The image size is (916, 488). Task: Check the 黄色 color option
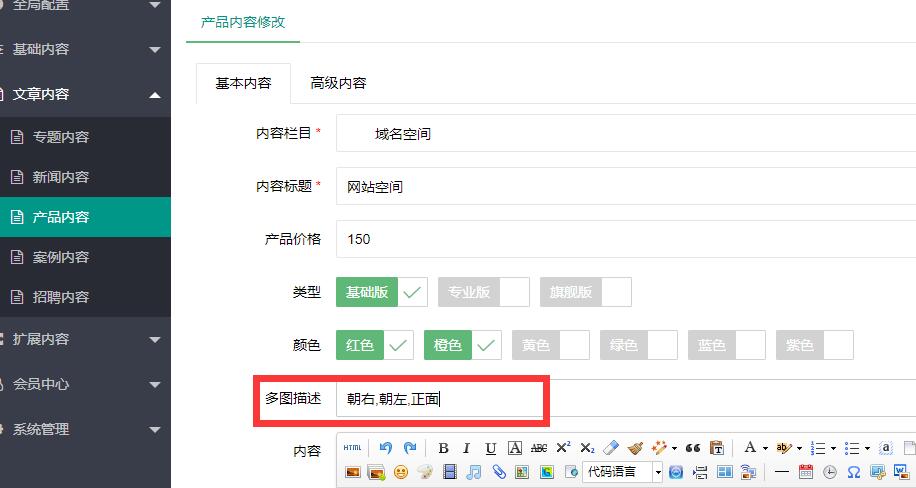(x=551, y=345)
